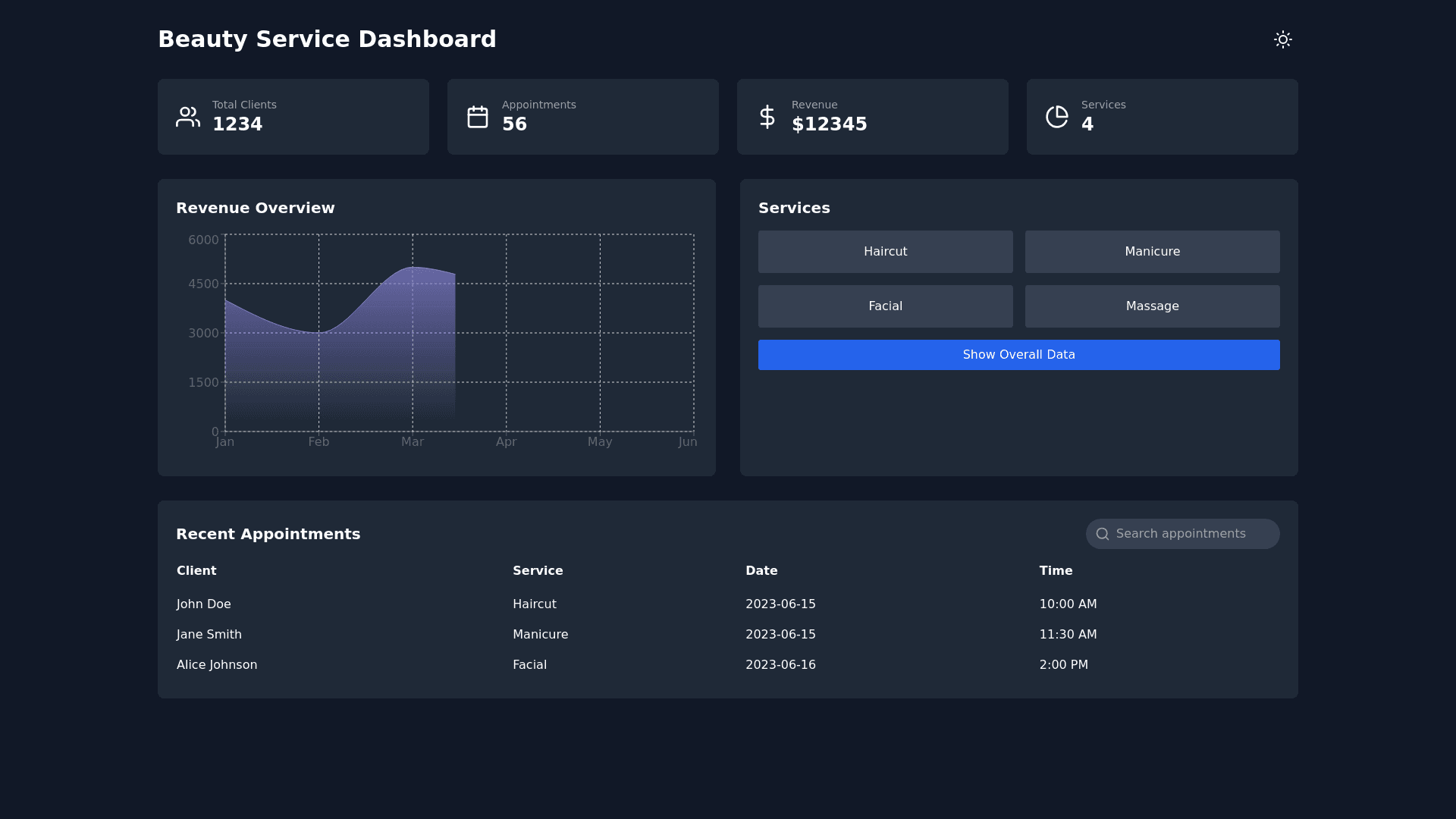1456x819 pixels.
Task: Select Jane Smith appointment row
Action: pos(209,635)
